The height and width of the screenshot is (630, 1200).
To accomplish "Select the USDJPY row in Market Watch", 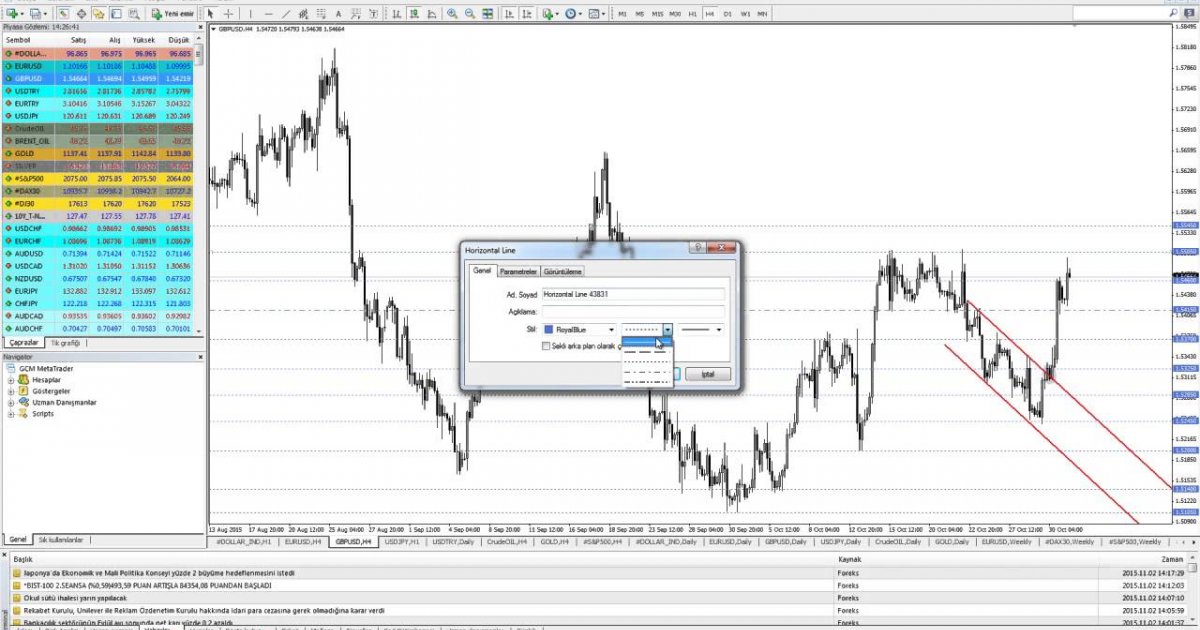I will [x=100, y=115].
